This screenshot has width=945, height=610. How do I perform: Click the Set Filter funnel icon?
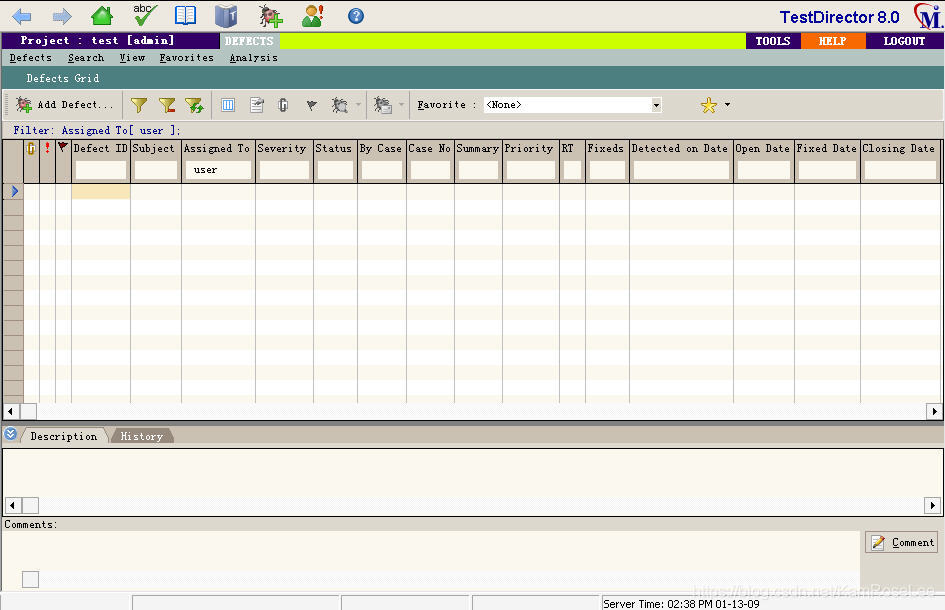(139, 105)
